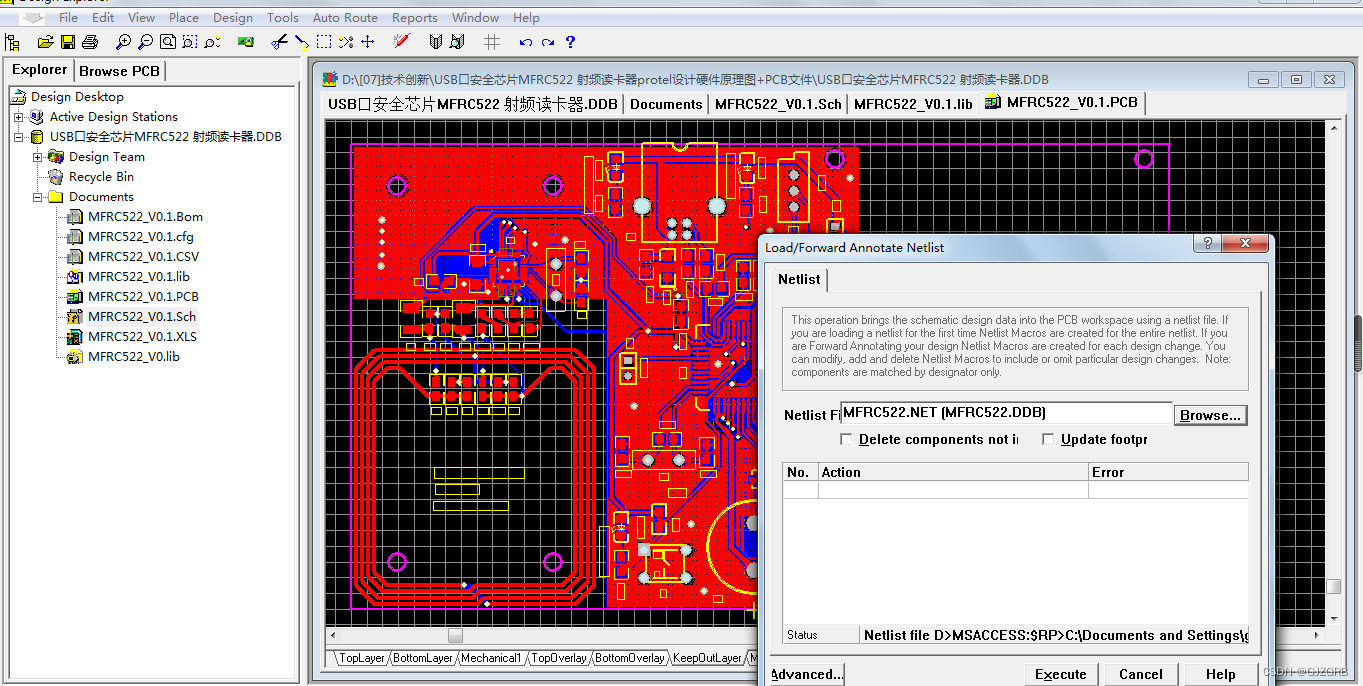Select the Zoom Out tool on toolbar

[x=144, y=42]
